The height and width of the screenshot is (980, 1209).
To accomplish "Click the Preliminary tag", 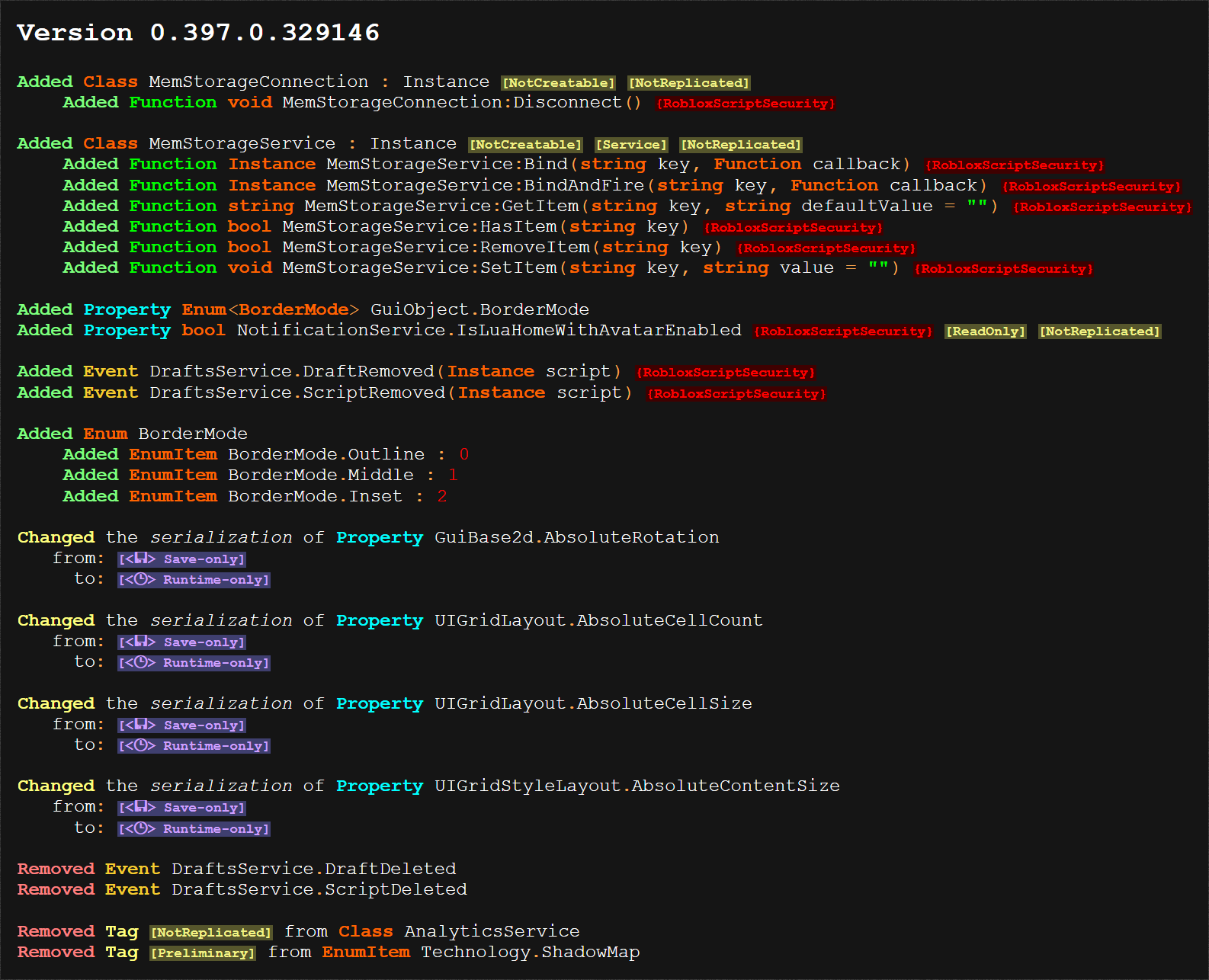I will click(x=203, y=953).
